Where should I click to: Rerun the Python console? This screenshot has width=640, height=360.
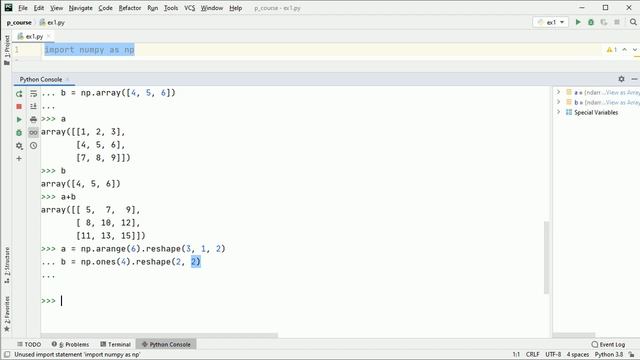point(19,94)
